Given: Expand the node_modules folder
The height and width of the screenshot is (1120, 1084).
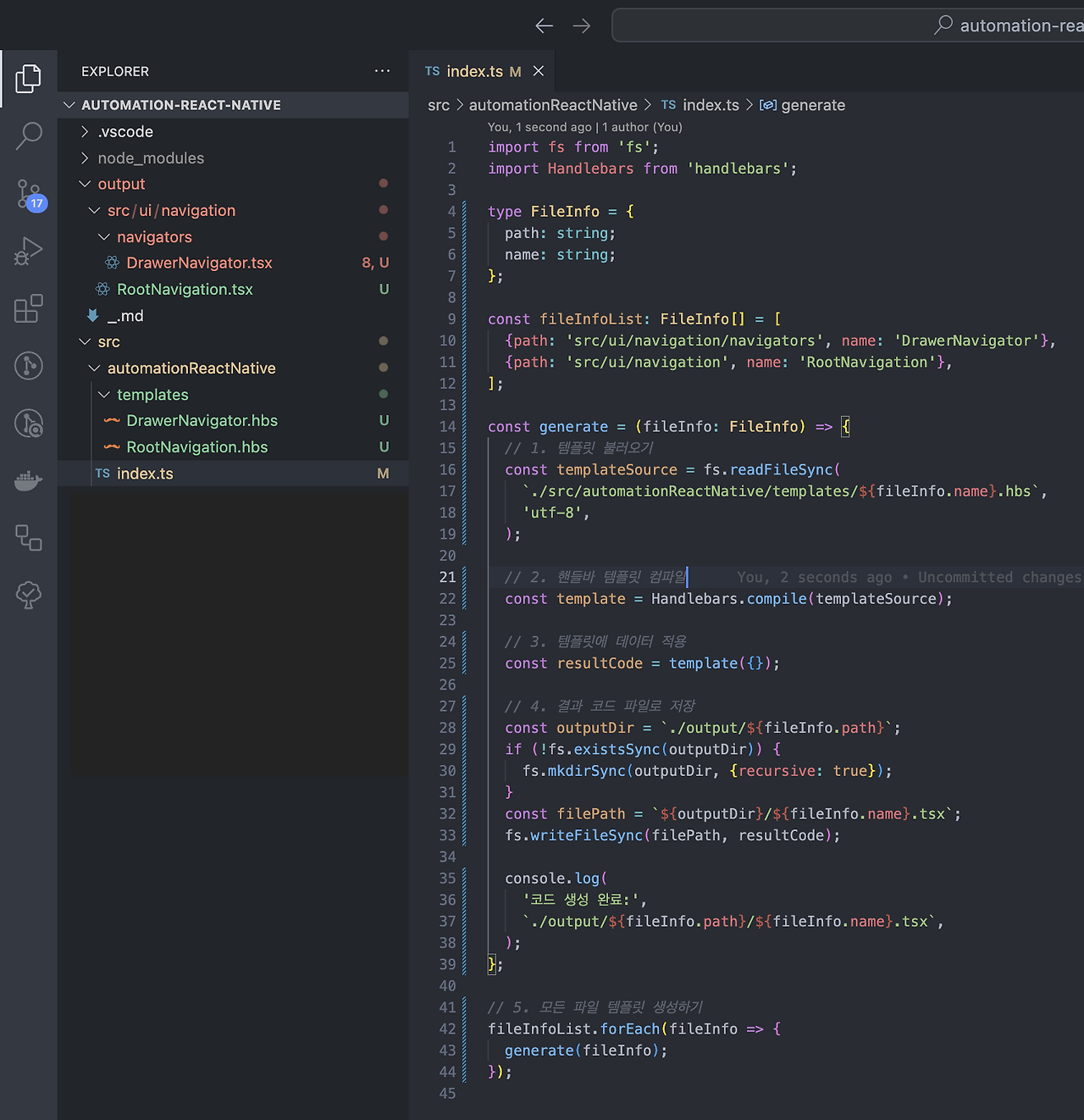Looking at the screenshot, I should point(85,158).
